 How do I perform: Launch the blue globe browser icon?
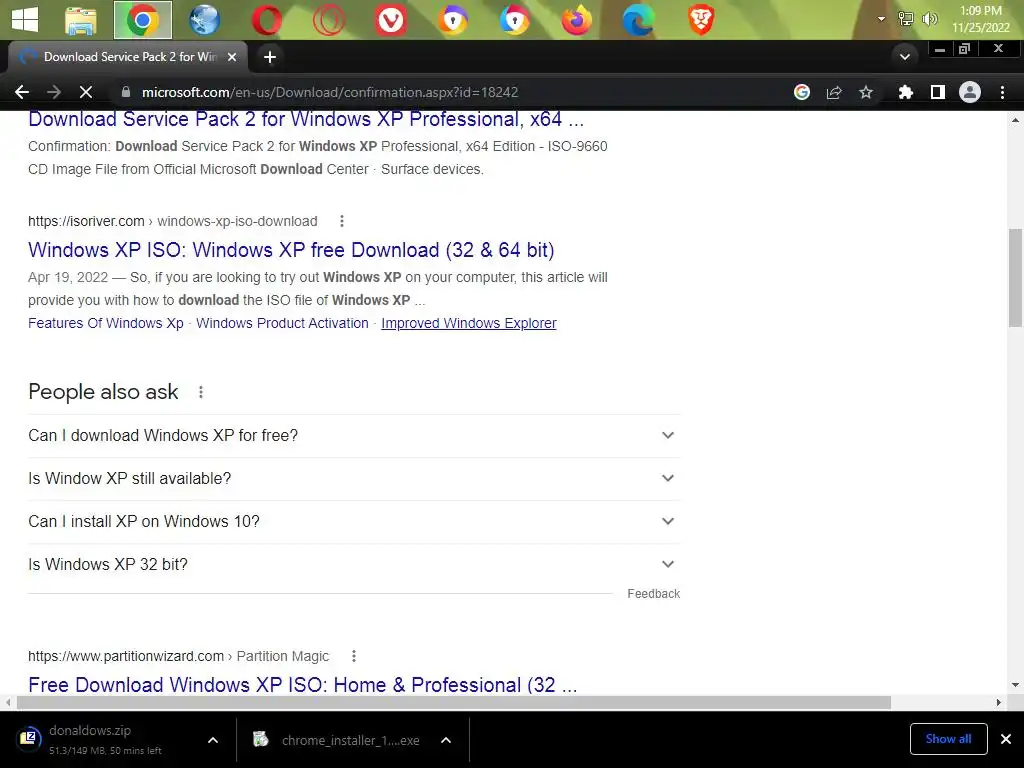coord(204,20)
